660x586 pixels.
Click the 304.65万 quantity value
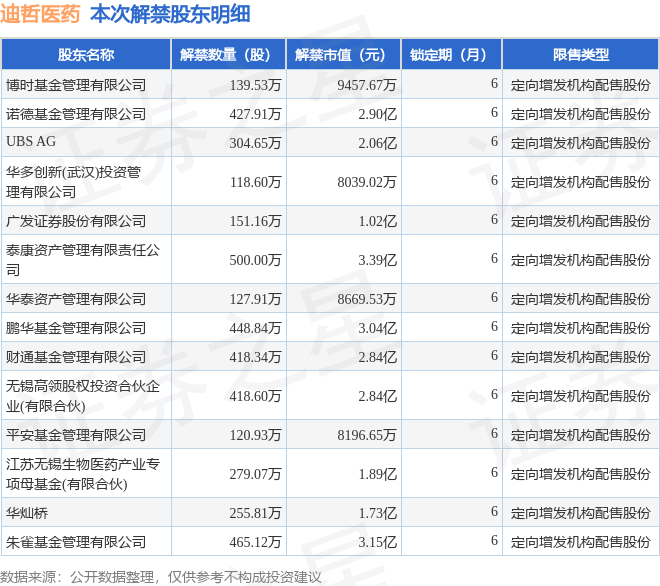255,144
